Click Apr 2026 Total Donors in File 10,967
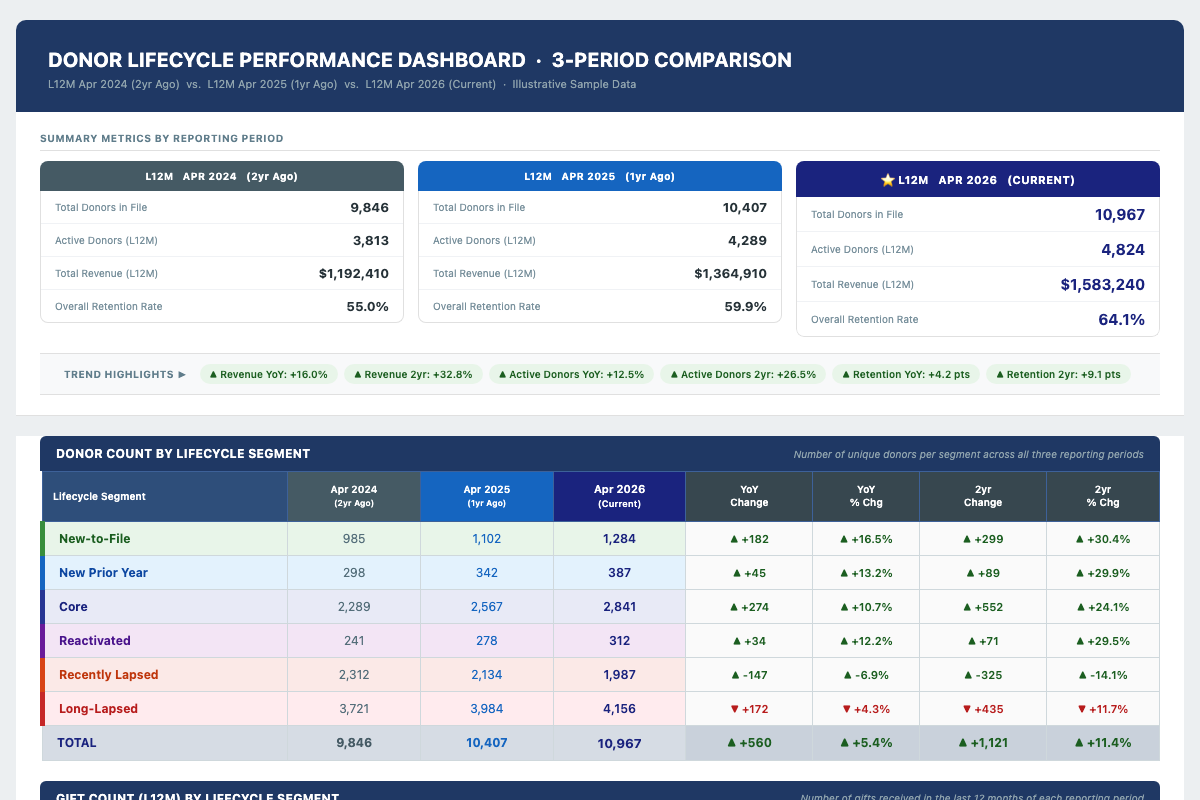 (1120, 215)
